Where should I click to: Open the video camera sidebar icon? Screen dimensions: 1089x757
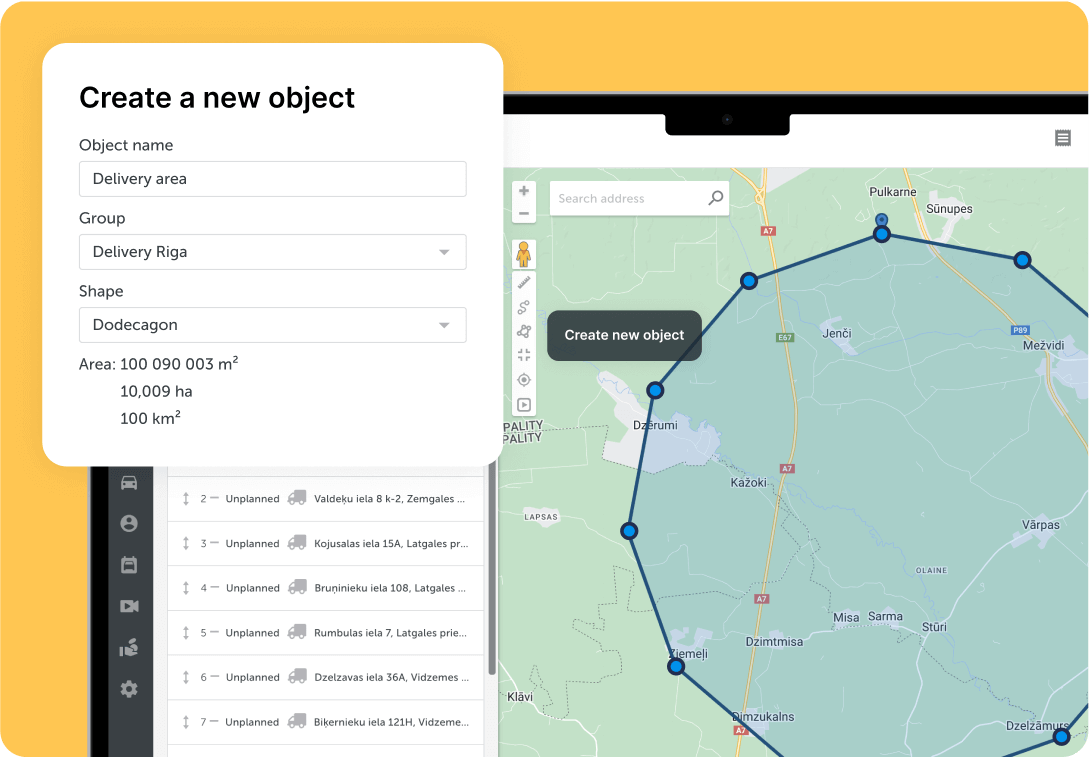128,606
